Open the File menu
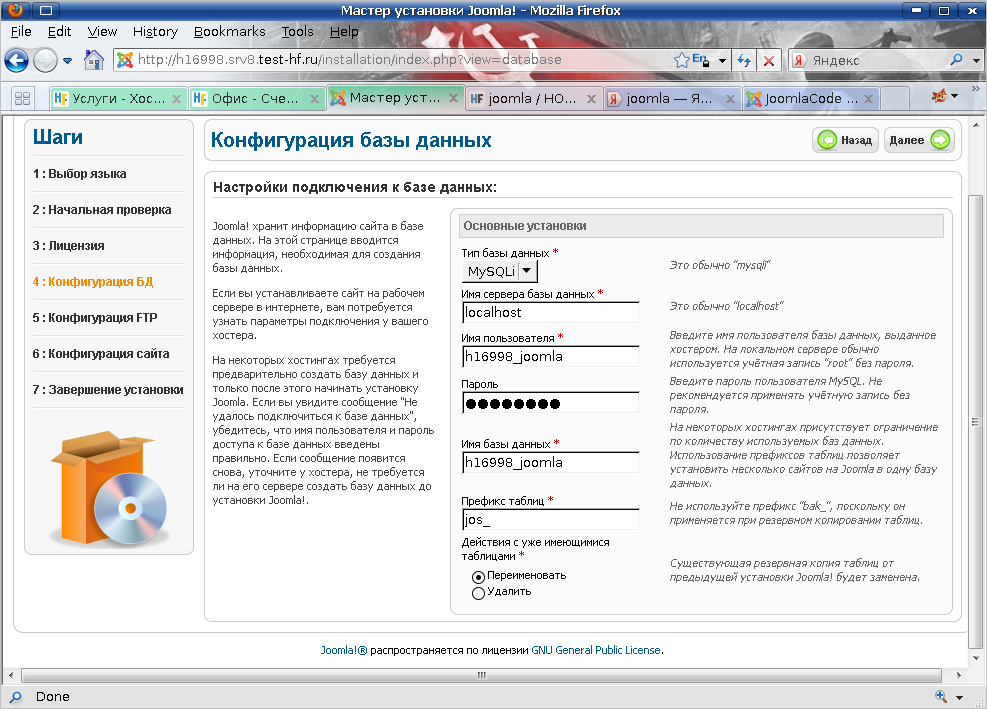 (21, 31)
